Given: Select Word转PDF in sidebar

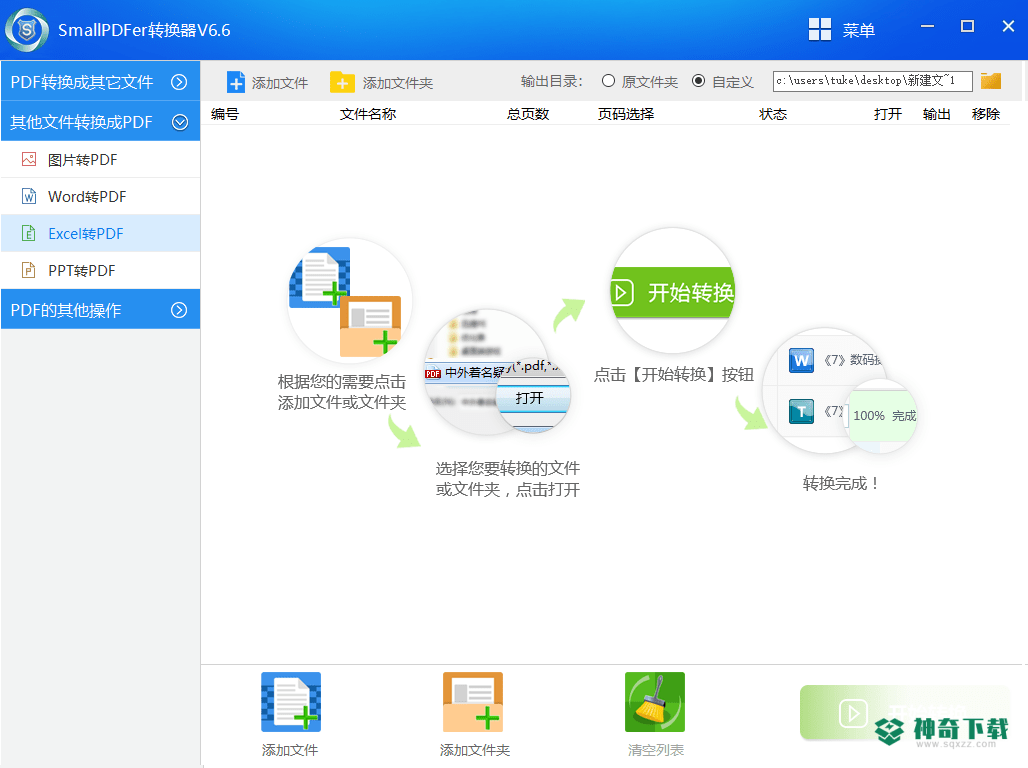Looking at the screenshot, I should coord(100,196).
